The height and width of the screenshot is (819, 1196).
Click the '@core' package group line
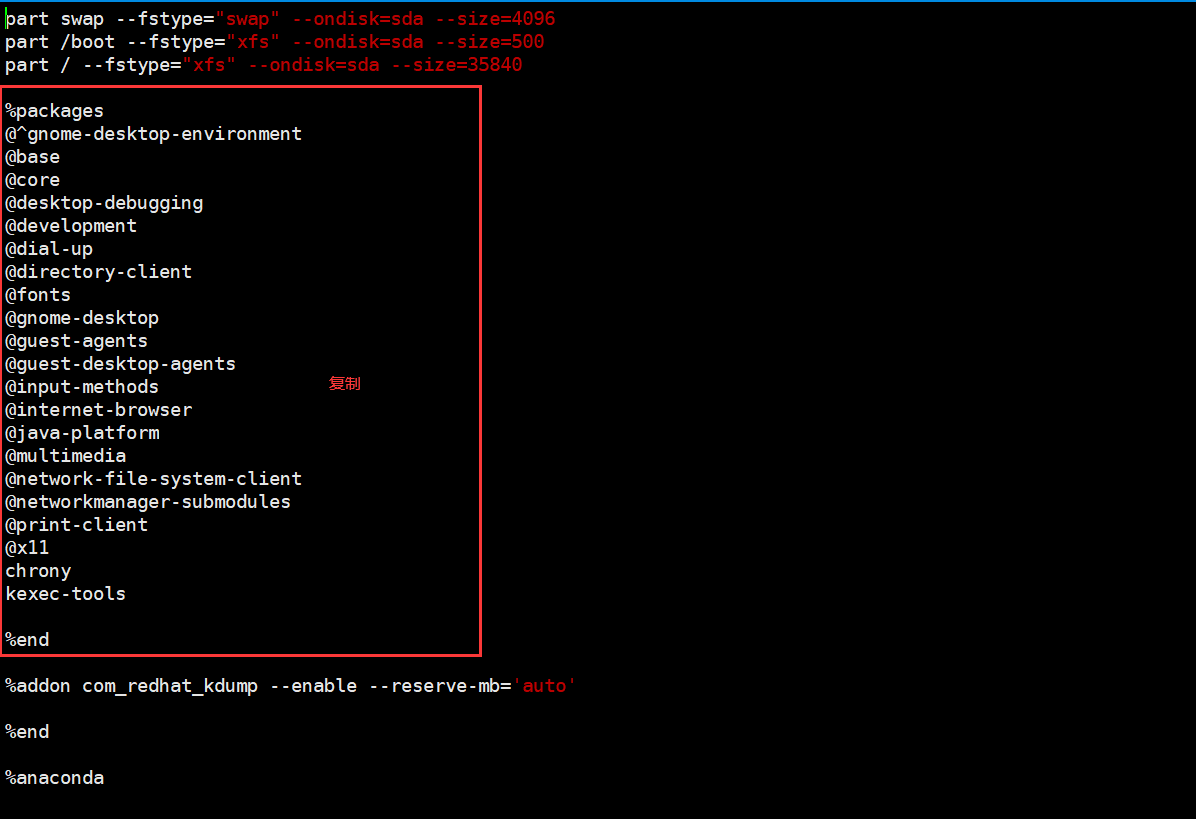pos(32,180)
